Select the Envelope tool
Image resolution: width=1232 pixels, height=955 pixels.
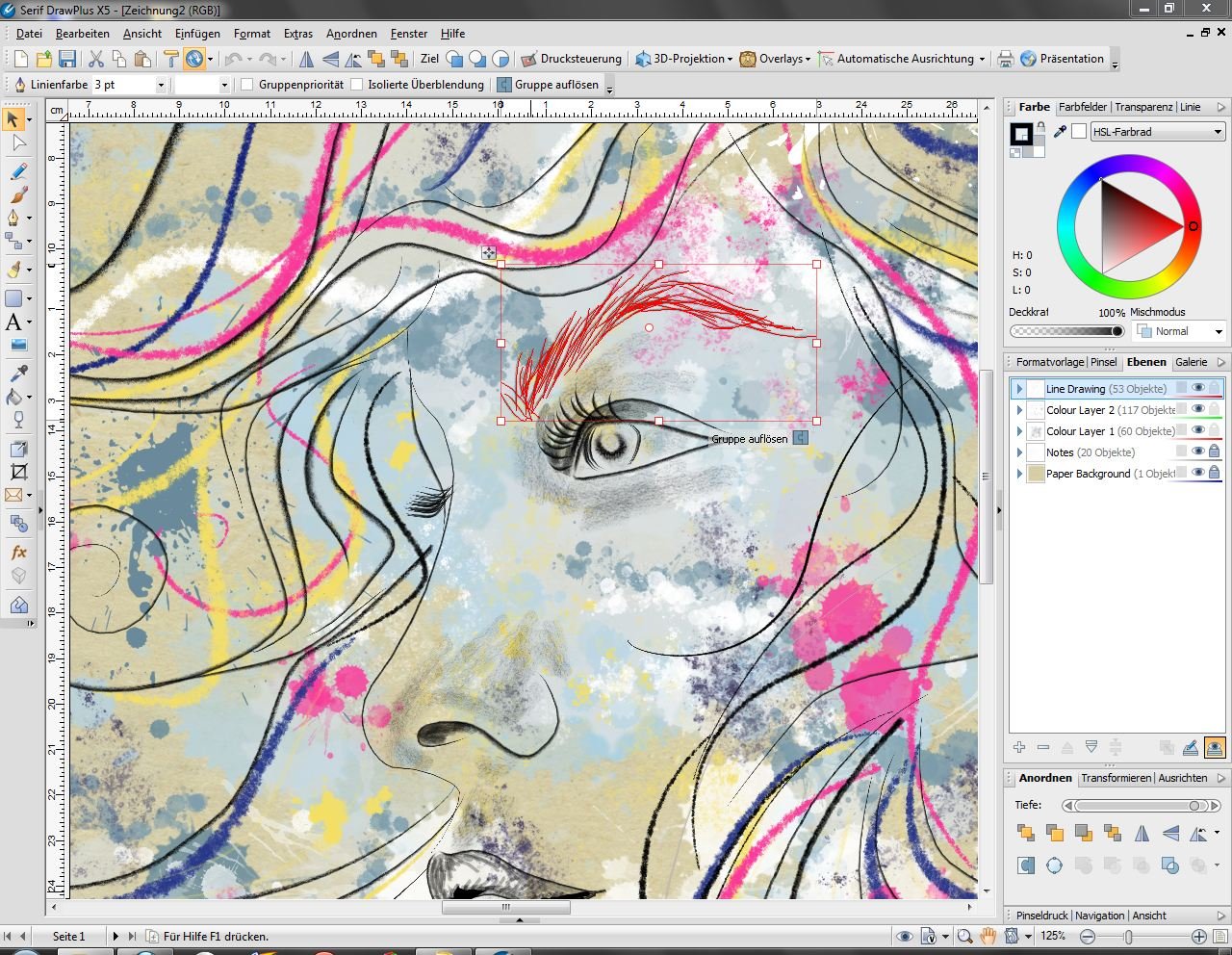[13, 496]
